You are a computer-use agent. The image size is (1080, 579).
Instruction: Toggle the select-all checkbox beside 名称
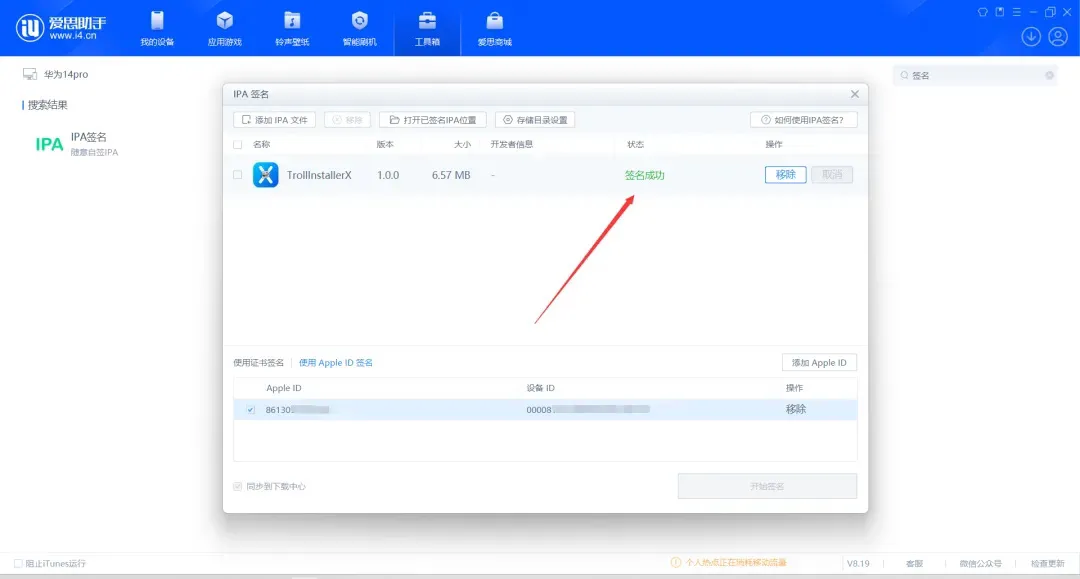point(237,144)
